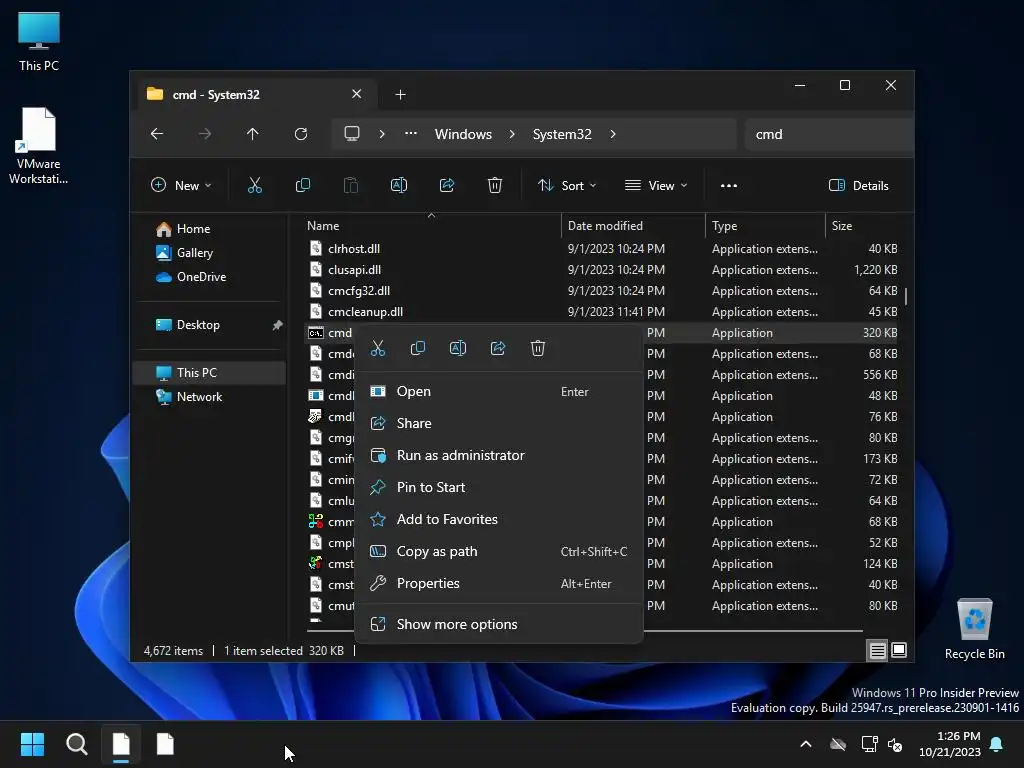
Task: Click the Rename icon in the Explorer toolbar
Action: [x=398, y=185]
